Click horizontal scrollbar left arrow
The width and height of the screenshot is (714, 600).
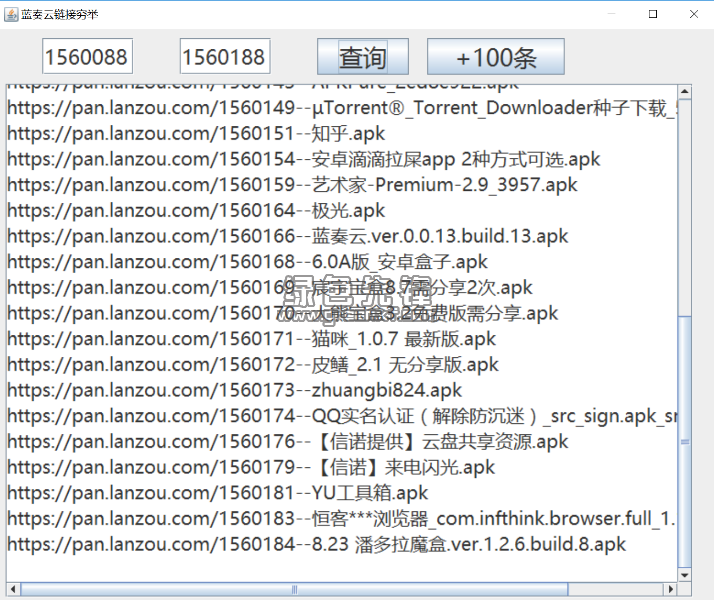(x=13, y=589)
